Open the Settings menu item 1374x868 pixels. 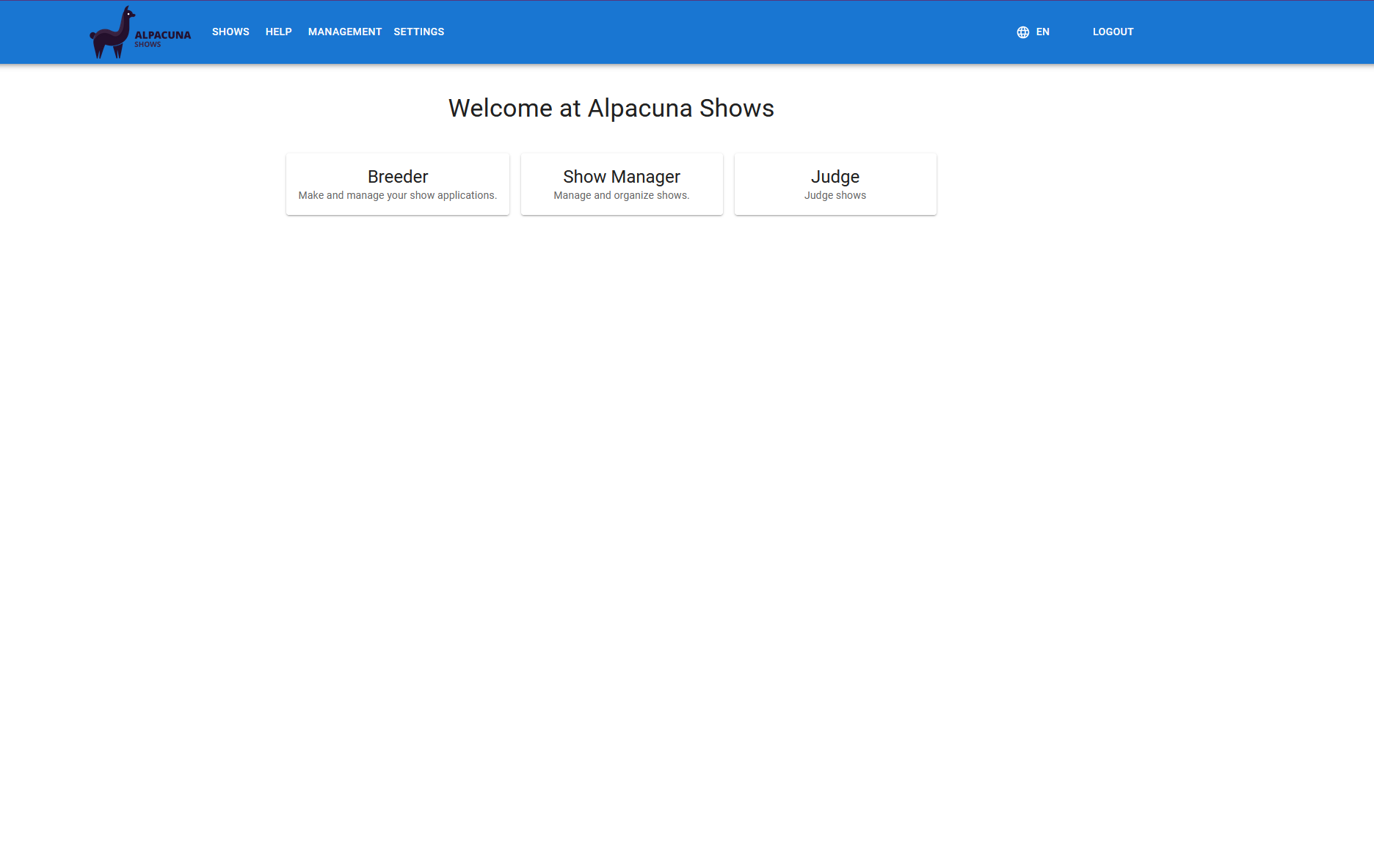(418, 32)
